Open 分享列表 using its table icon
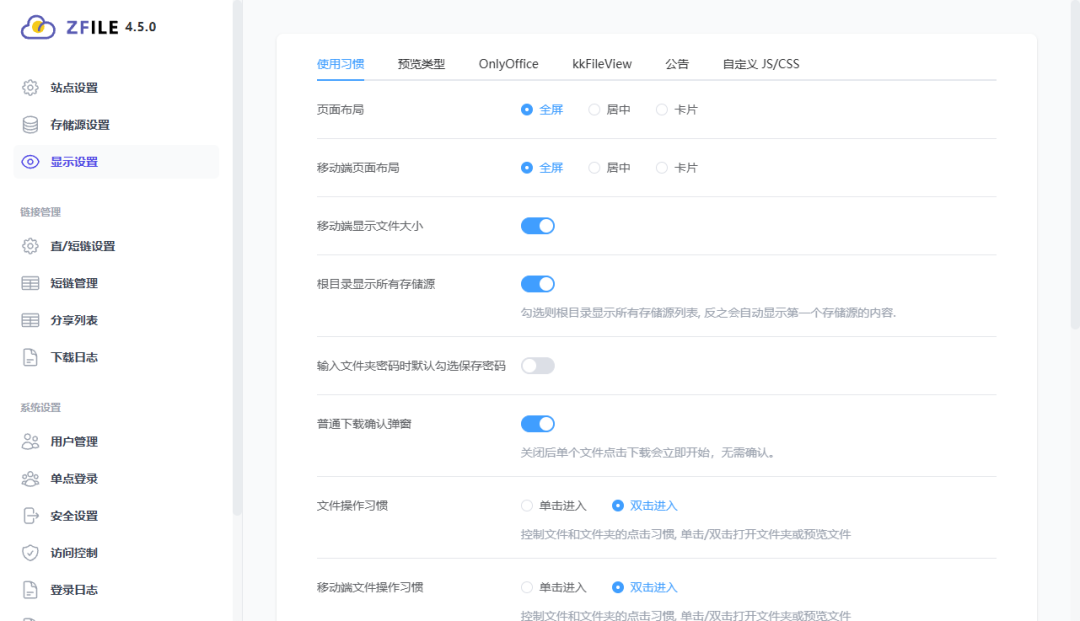Image resolution: width=1080 pixels, height=621 pixels. pyautogui.click(x=30, y=319)
